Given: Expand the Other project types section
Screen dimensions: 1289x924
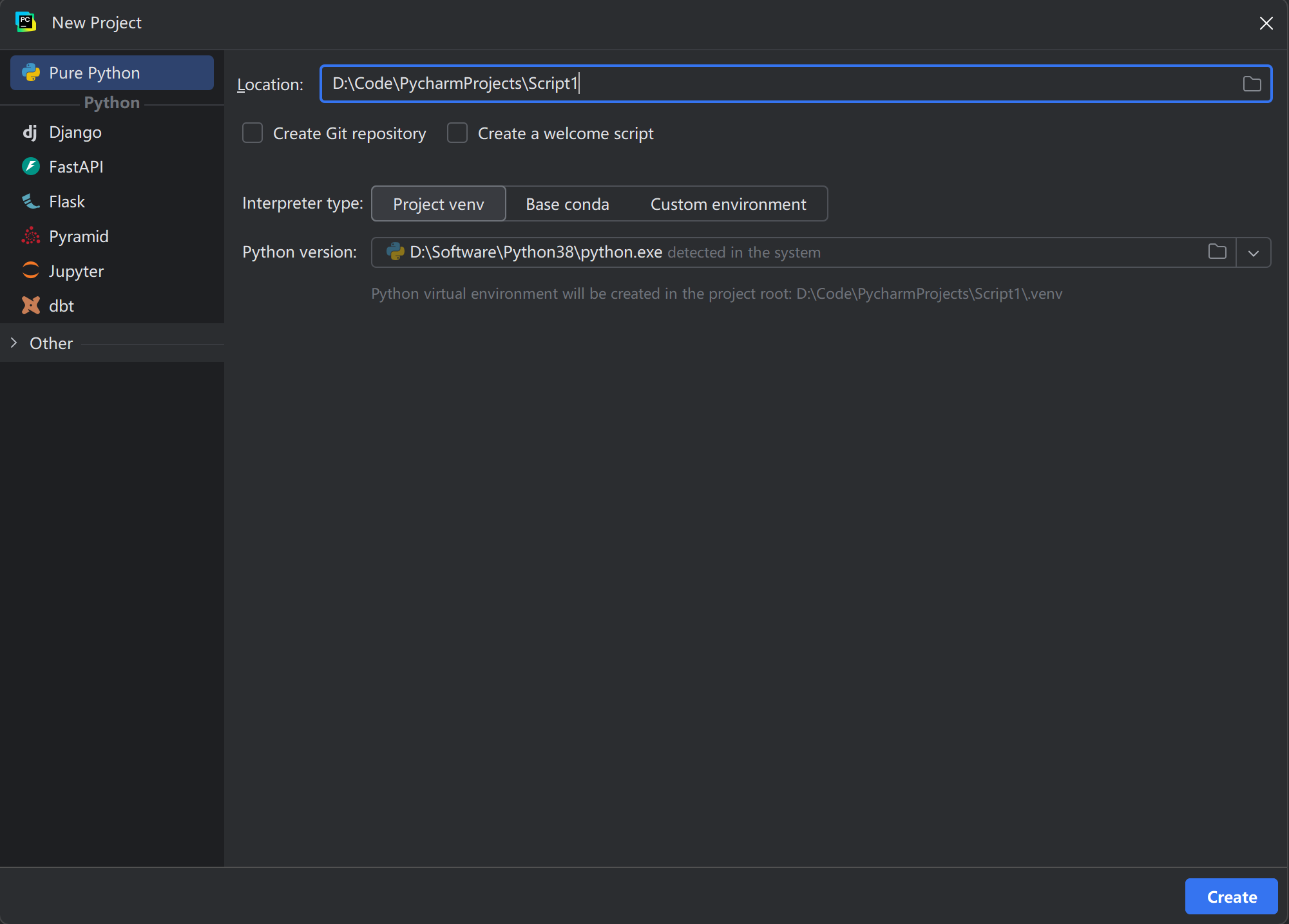Looking at the screenshot, I should (14, 343).
